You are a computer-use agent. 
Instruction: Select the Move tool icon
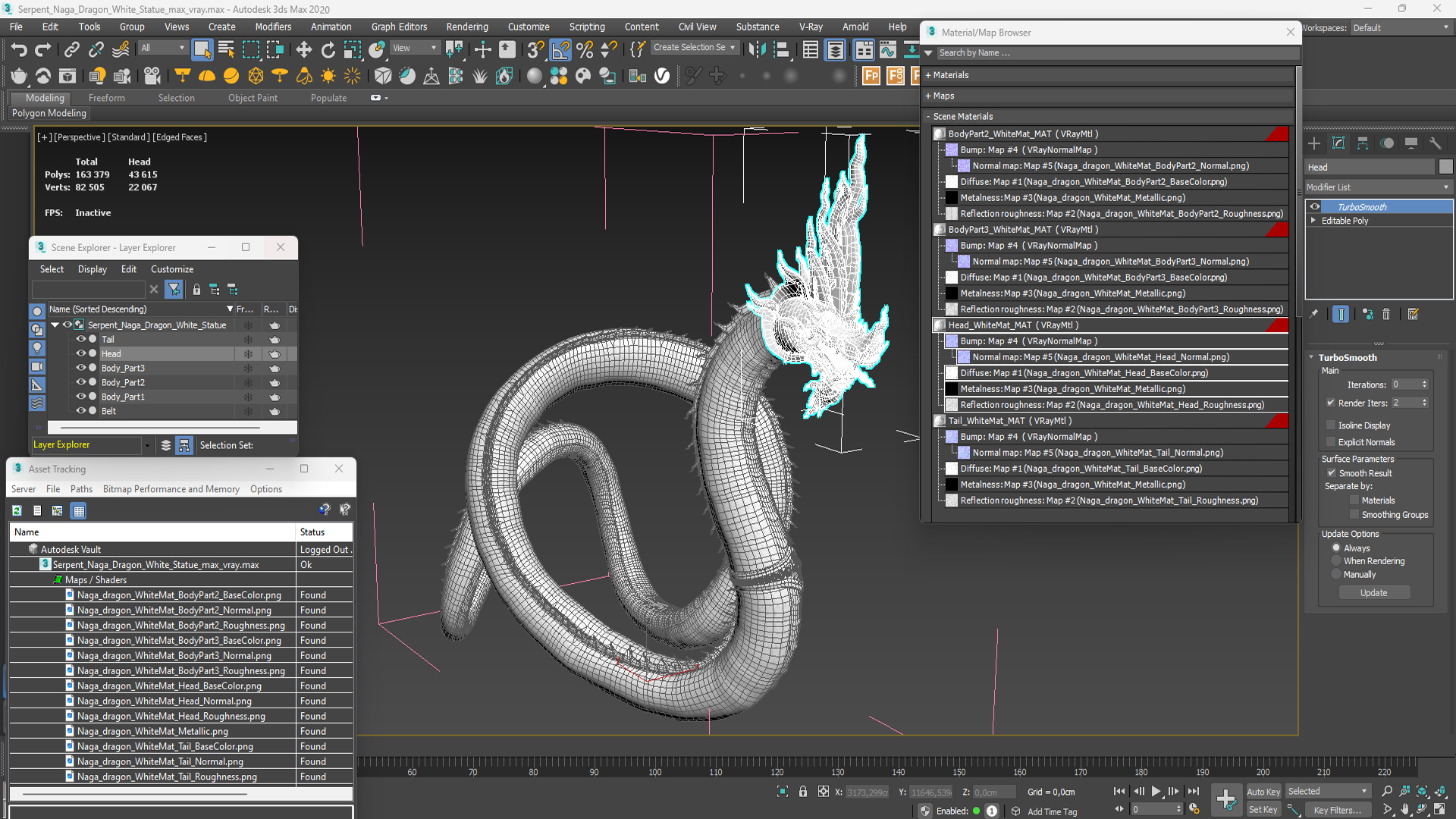(303, 50)
